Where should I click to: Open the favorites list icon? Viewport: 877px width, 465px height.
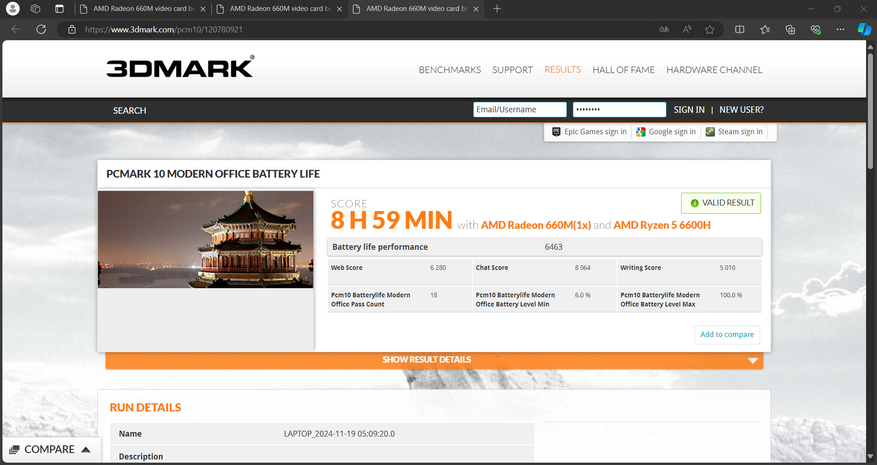point(765,30)
